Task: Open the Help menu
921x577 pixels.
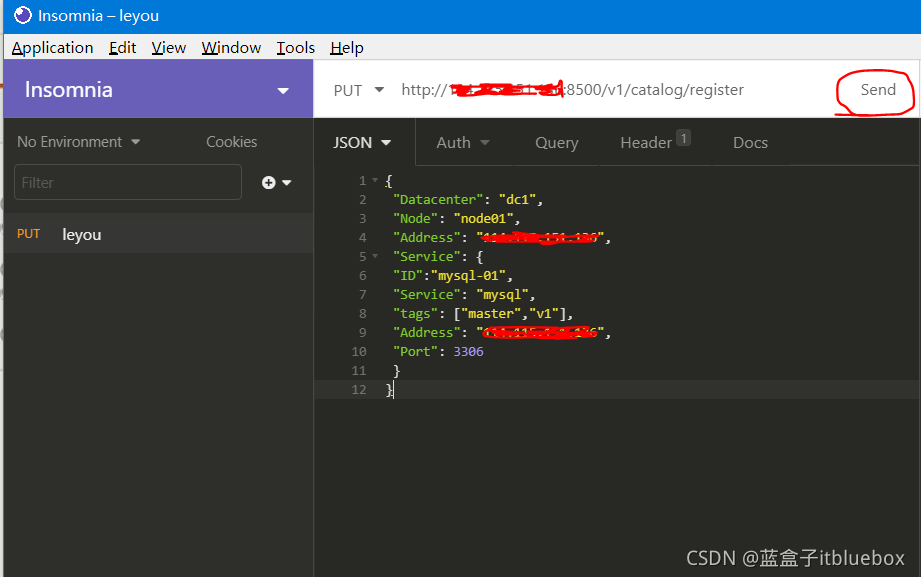Action: click(347, 48)
